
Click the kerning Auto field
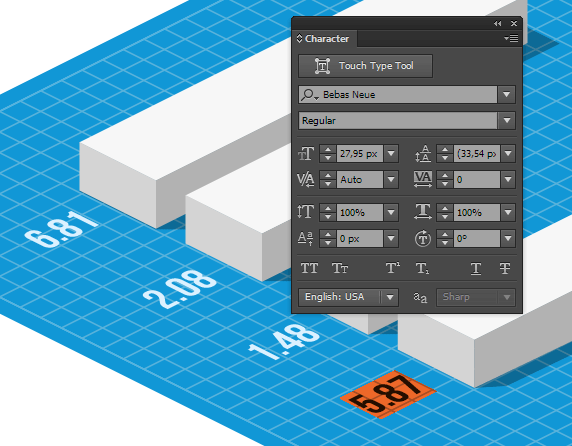coord(360,179)
